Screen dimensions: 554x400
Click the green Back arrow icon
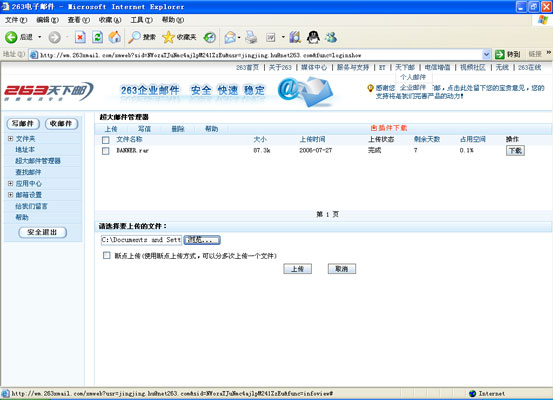tap(11, 37)
